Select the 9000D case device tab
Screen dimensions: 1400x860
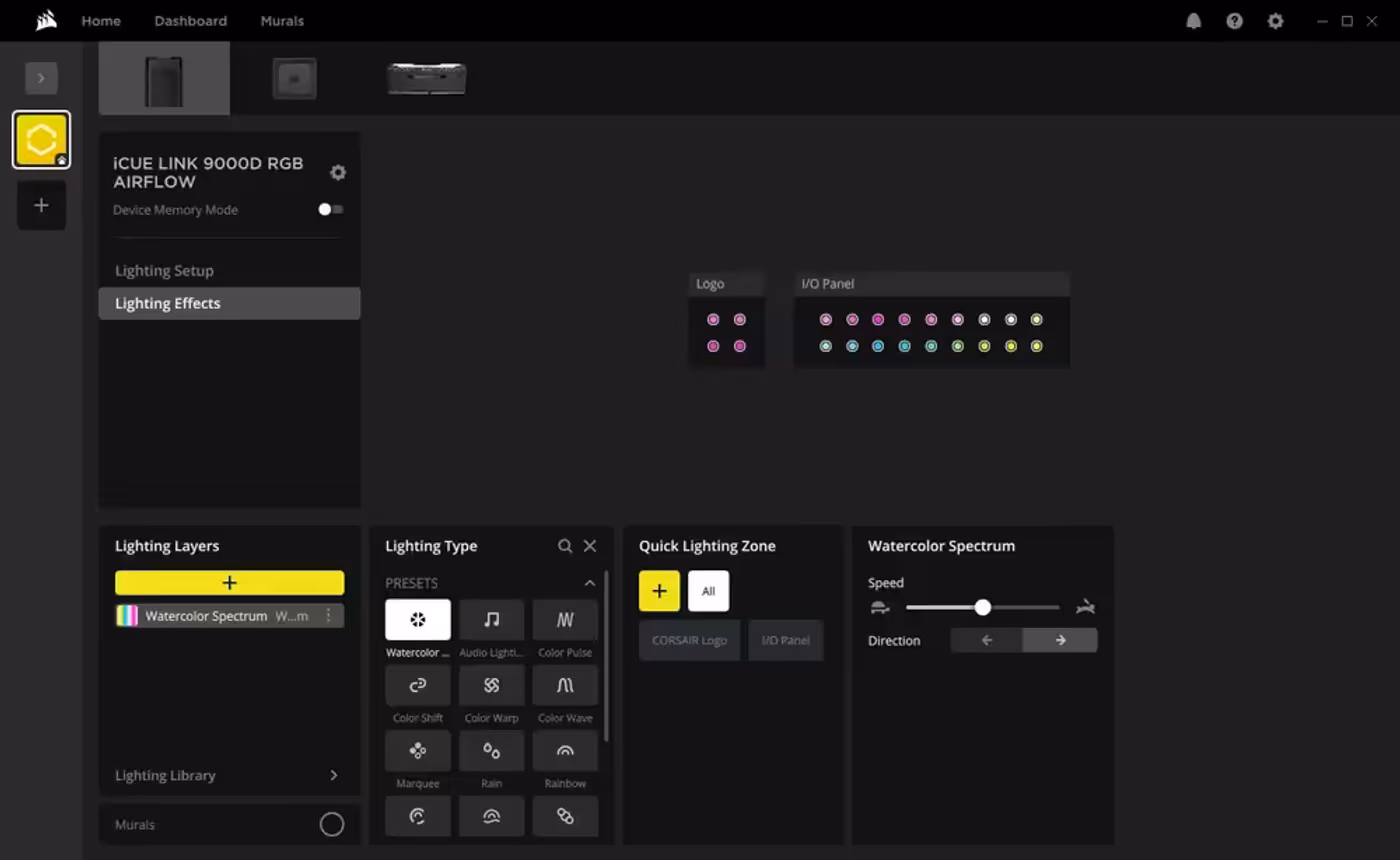click(164, 78)
